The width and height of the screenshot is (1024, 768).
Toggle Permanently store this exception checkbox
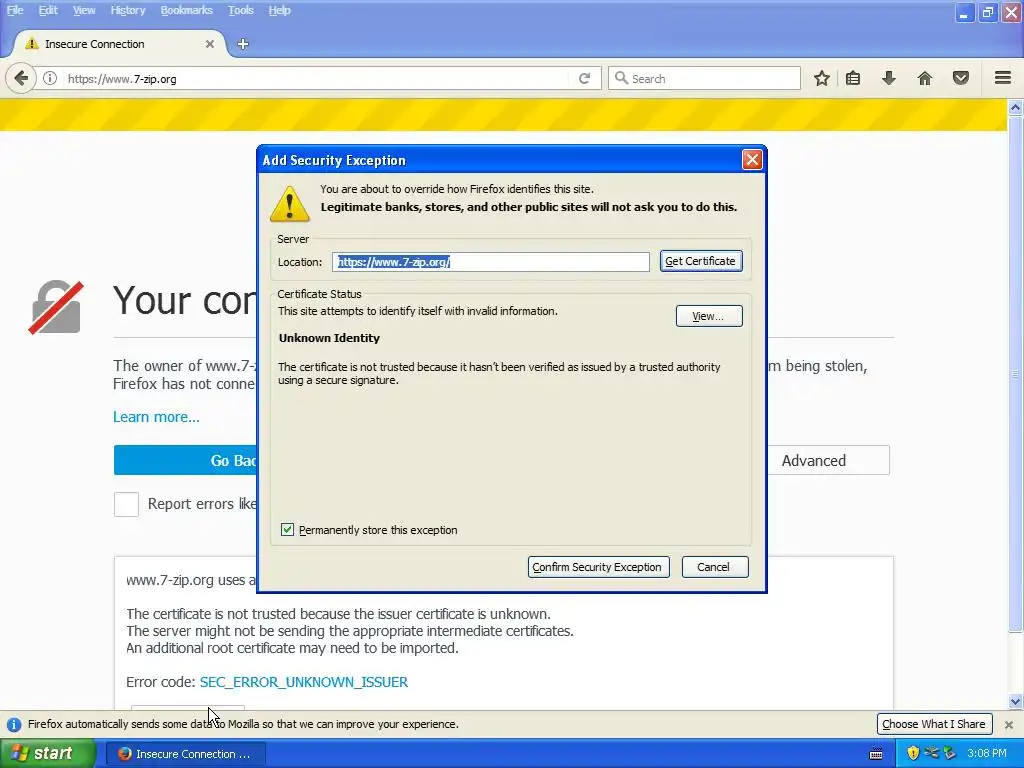pyautogui.click(x=287, y=530)
